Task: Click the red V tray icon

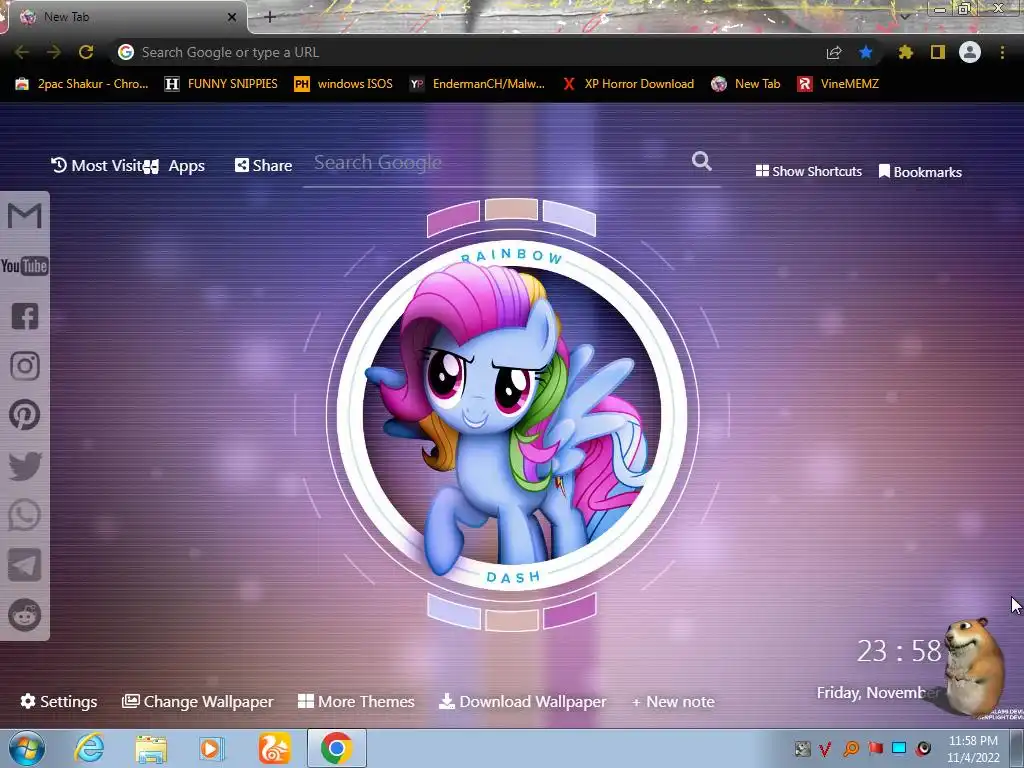Action: click(x=825, y=748)
